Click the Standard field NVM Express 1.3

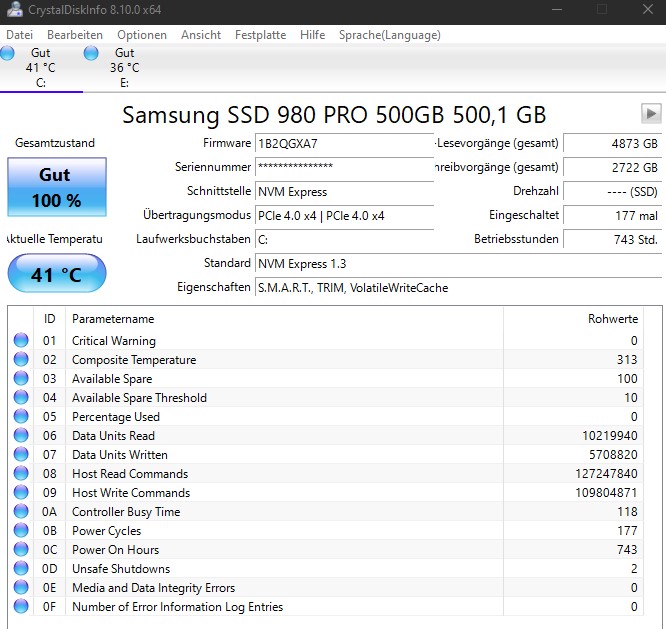coord(458,263)
